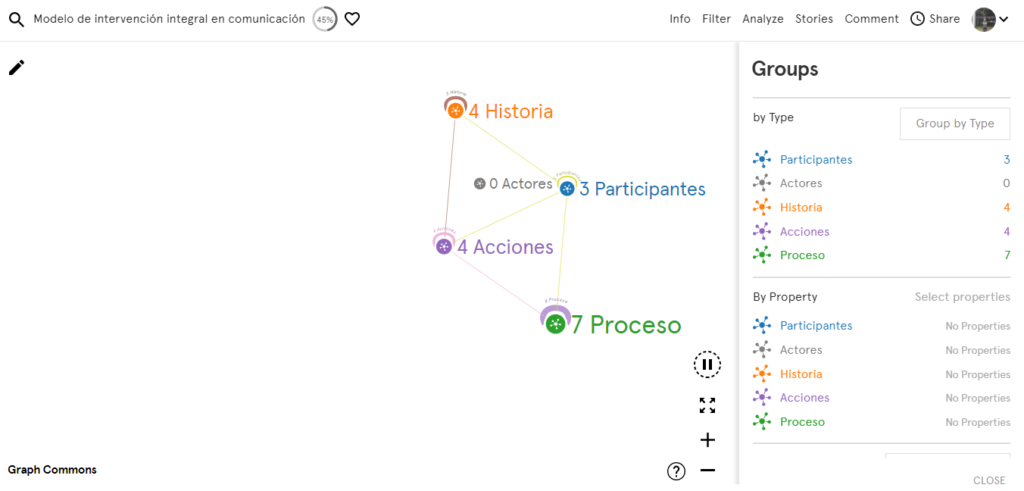This screenshot has width=1024, height=491.
Task: Pause the graph layout animation
Action: point(707,364)
